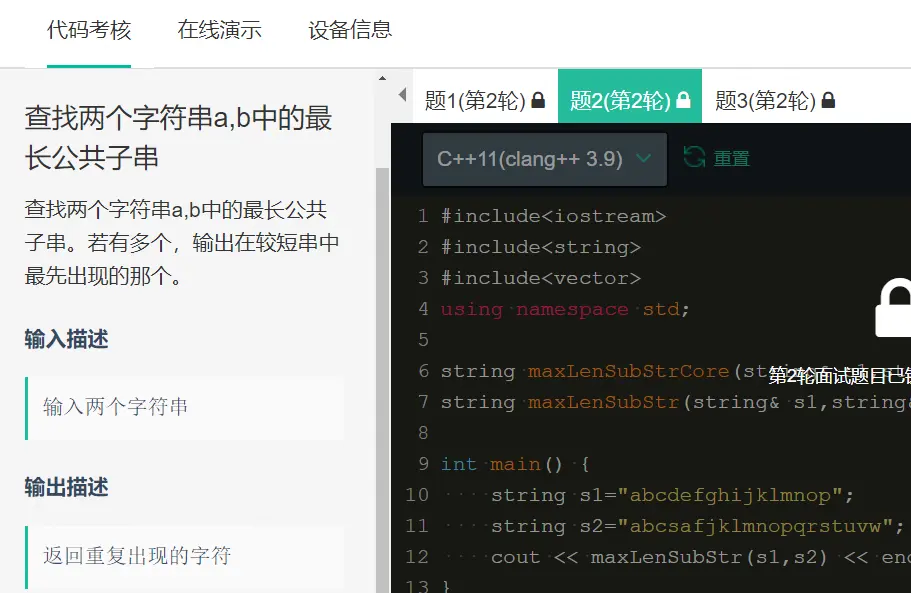Image resolution: width=911 pixels, height=593 pixels.
Task: Click the 返回重复出现的字符 description box
Action: [185, 556]
